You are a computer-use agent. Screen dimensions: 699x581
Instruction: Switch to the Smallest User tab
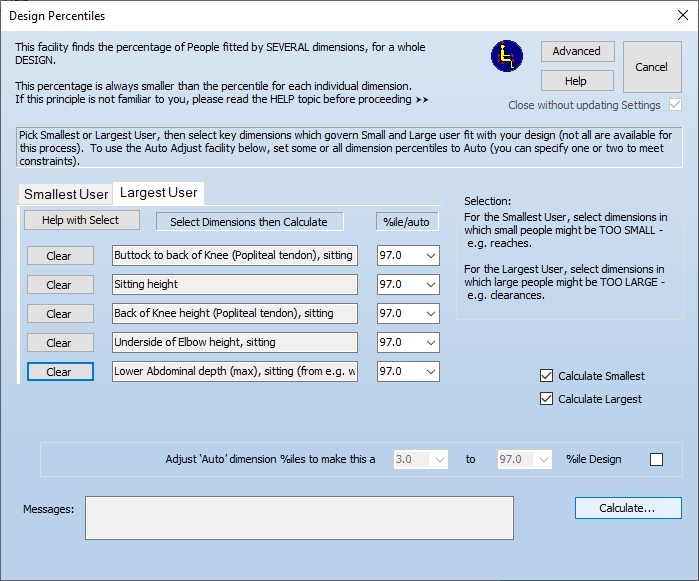[x=66, y=194]
